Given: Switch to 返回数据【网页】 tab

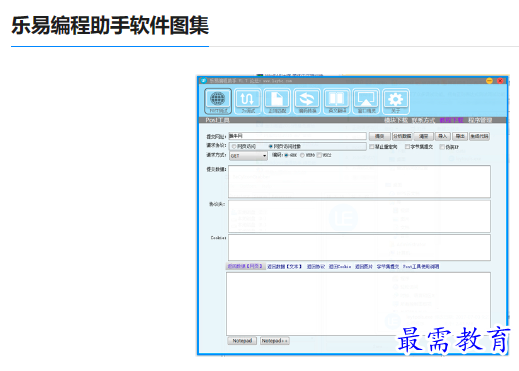Looking at the screenshot, I should 245,266.
